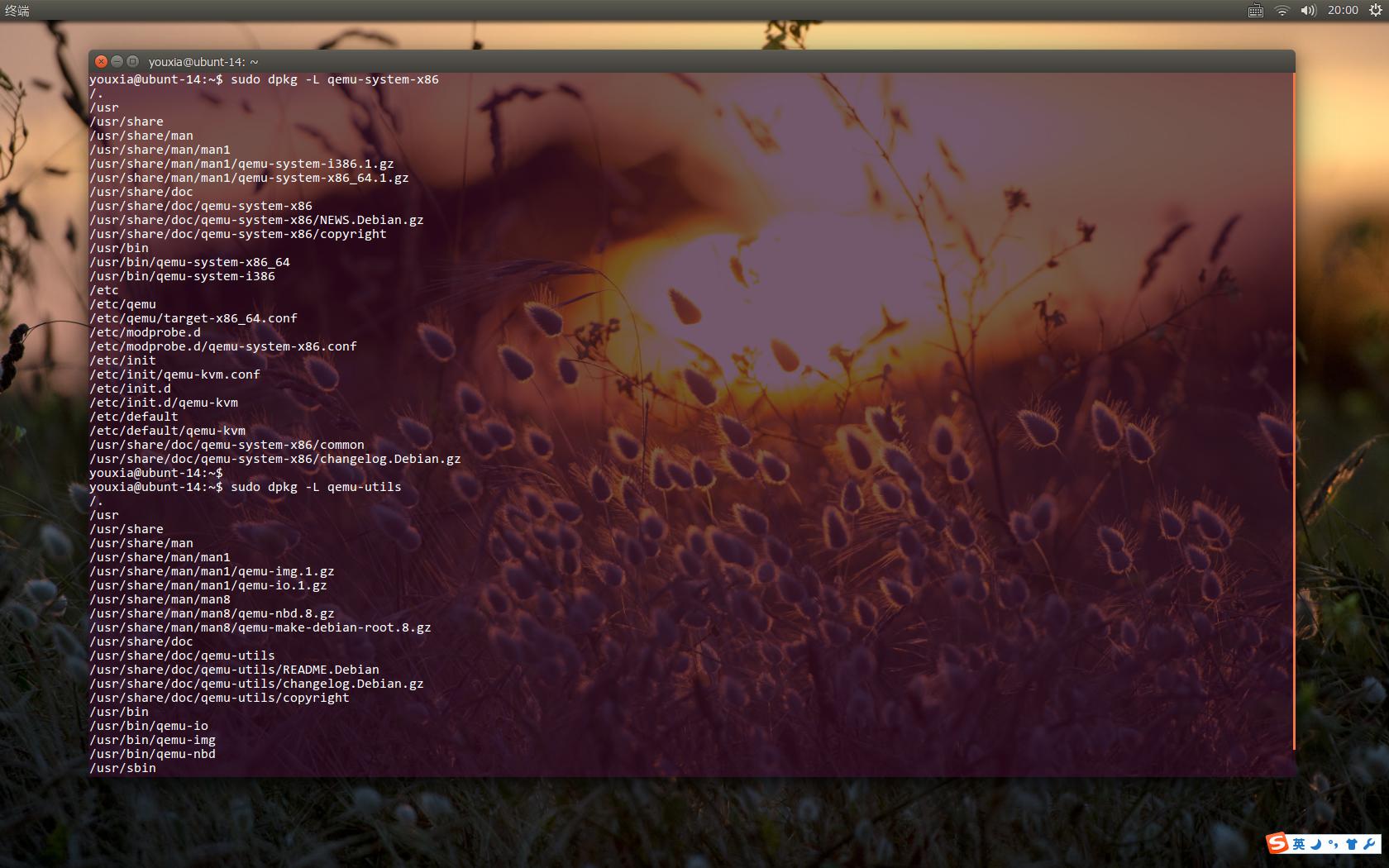The width and height of the screenshot is (1389, 868).
Task: Open the Sogou toolbox with the wrench icon
Action: click(1370, 844)
